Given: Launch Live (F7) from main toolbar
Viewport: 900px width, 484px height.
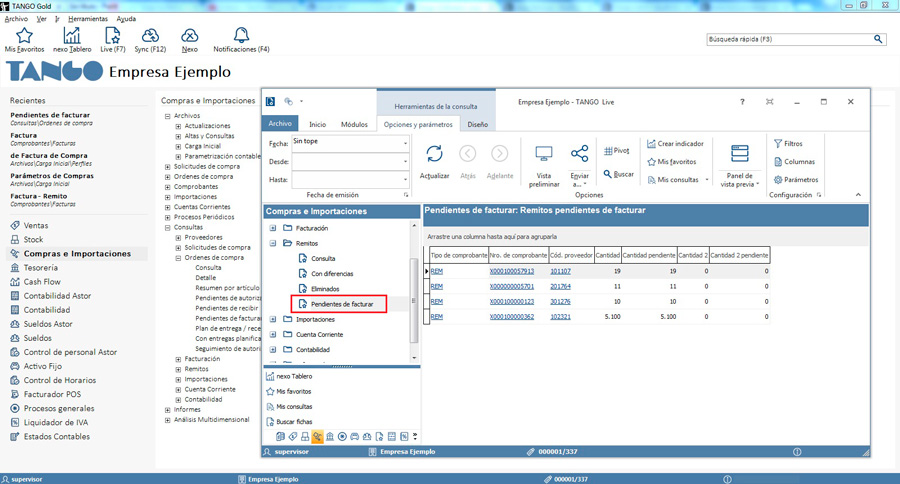Looking at the screenshot, I should coord(112,36).
